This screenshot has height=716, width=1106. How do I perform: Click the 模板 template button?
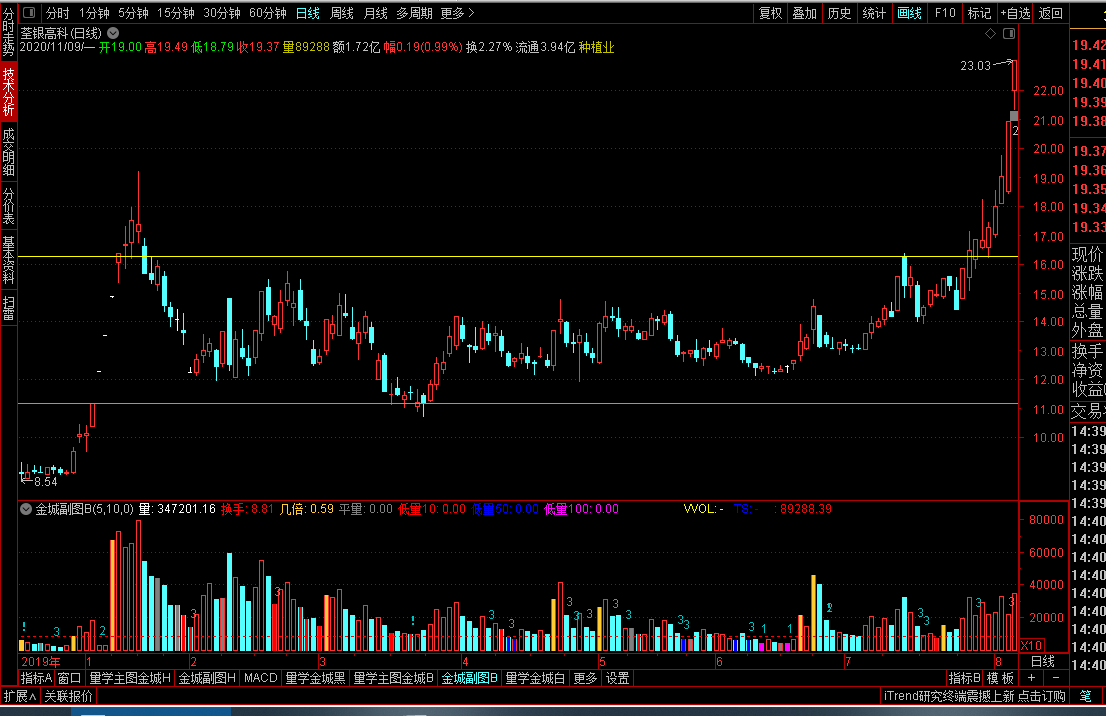(1000, 679)
